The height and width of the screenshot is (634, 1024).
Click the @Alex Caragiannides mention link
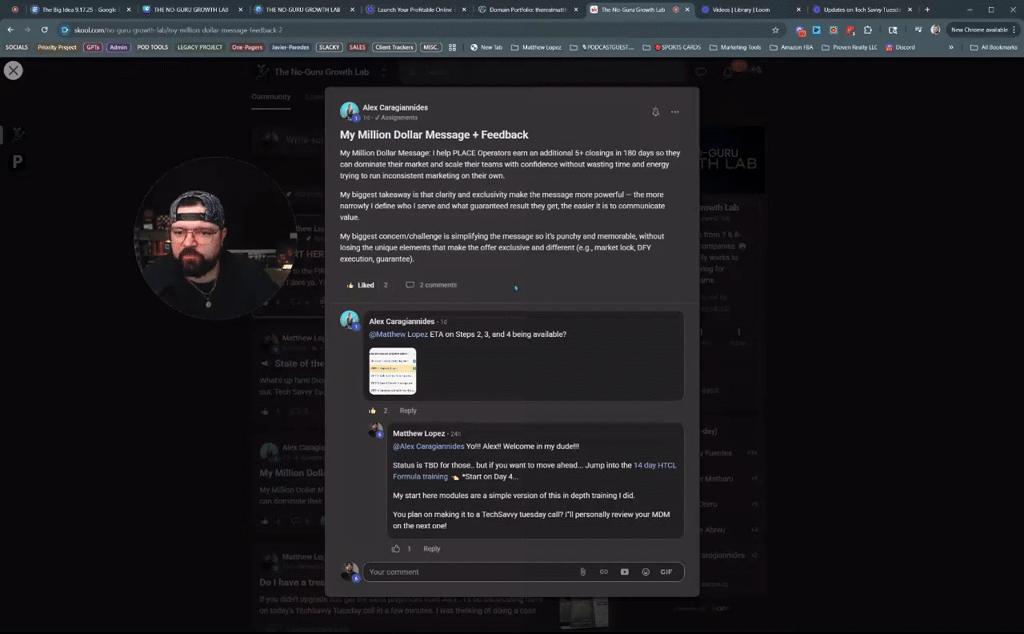[x=428, y=447]
